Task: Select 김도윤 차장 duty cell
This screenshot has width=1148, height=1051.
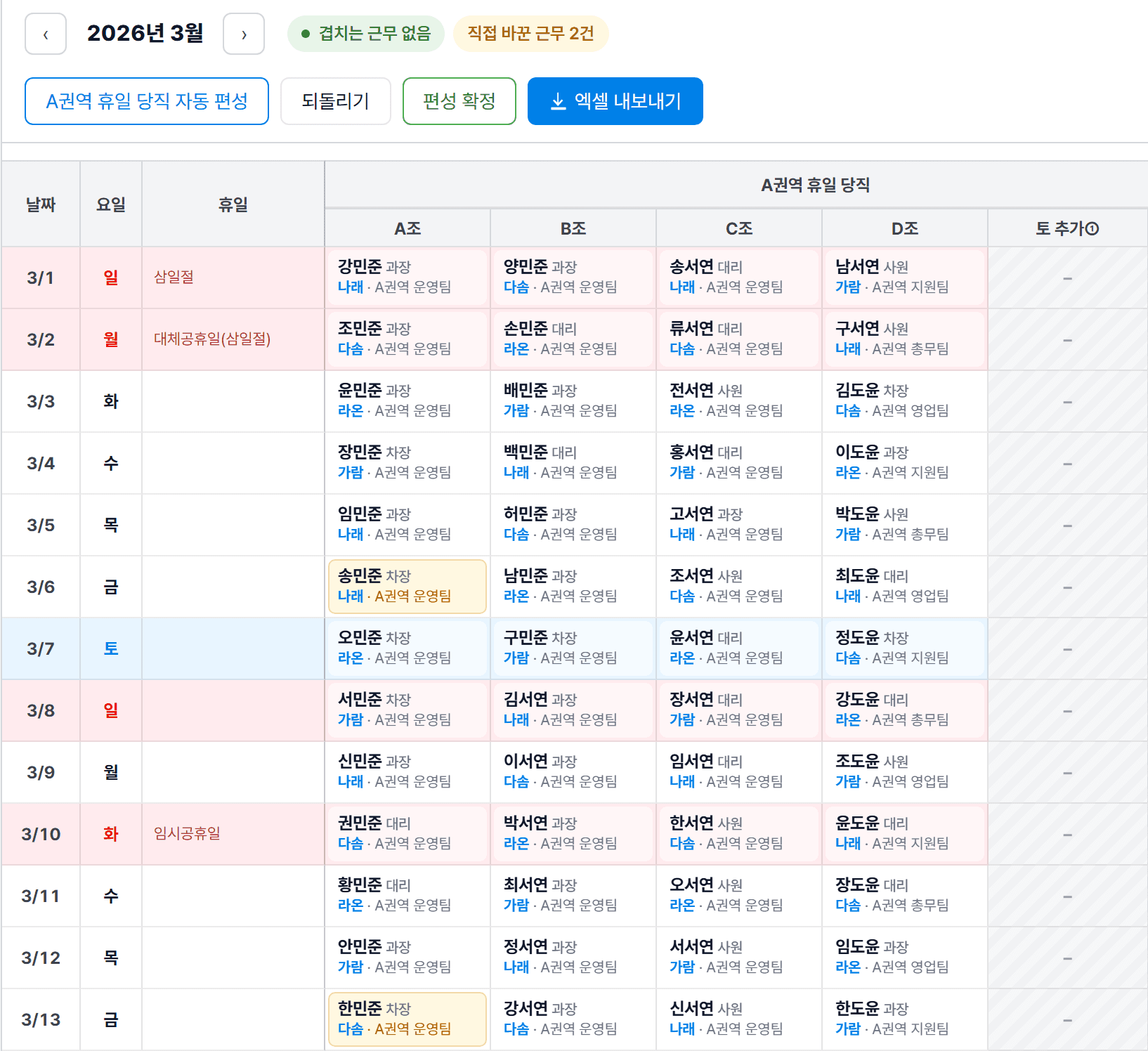Action: [x=905, y=401]
